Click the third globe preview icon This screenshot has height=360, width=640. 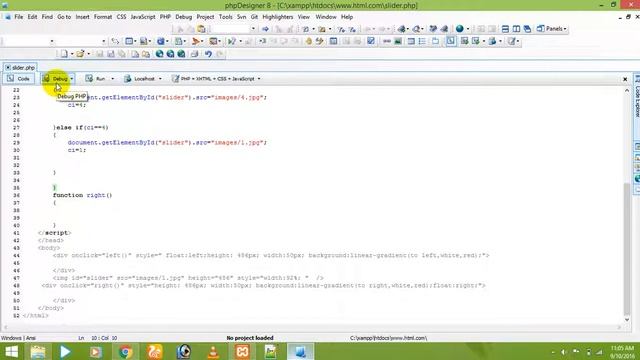pyautogui.click(x=181, y=54)
